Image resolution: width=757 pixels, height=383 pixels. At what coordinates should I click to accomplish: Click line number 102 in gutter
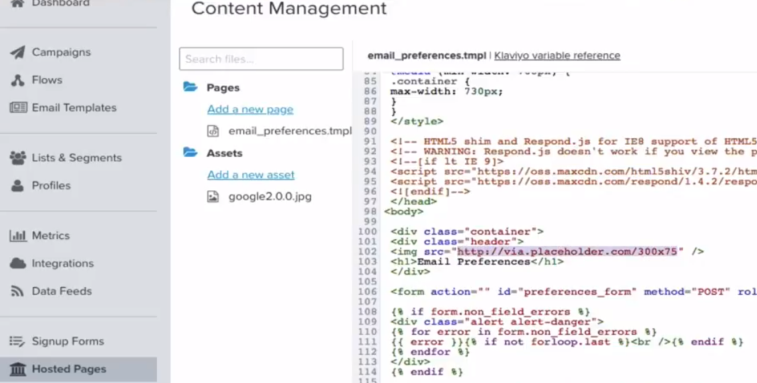click(367, 252)
